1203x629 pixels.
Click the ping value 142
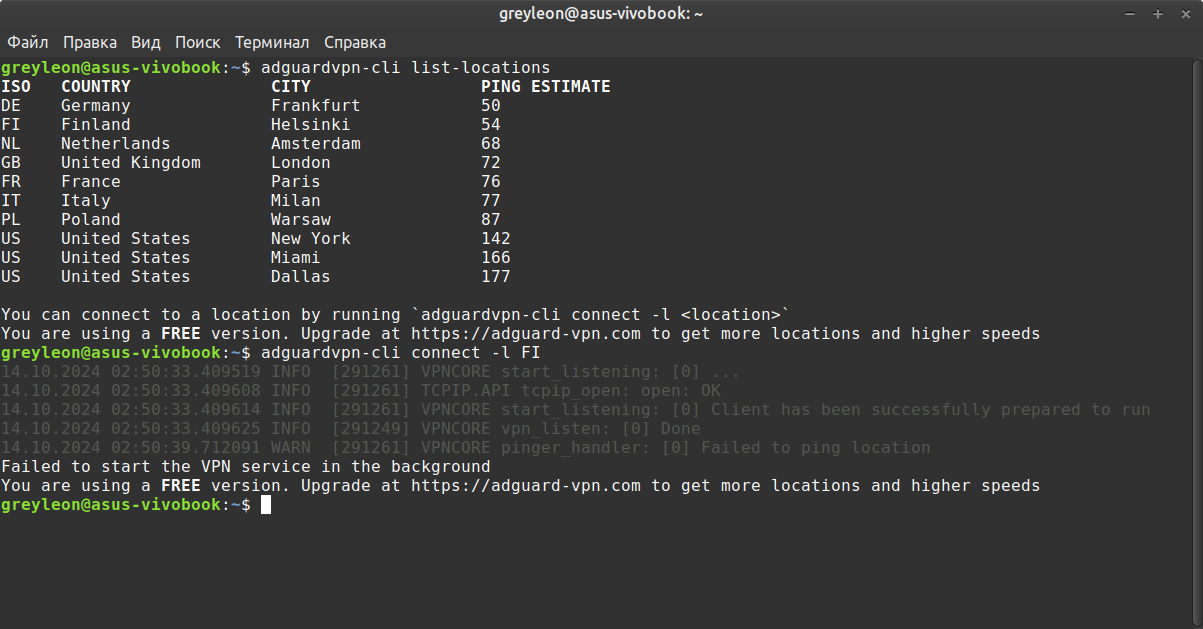pyautogui.click(x=496, y=239)
